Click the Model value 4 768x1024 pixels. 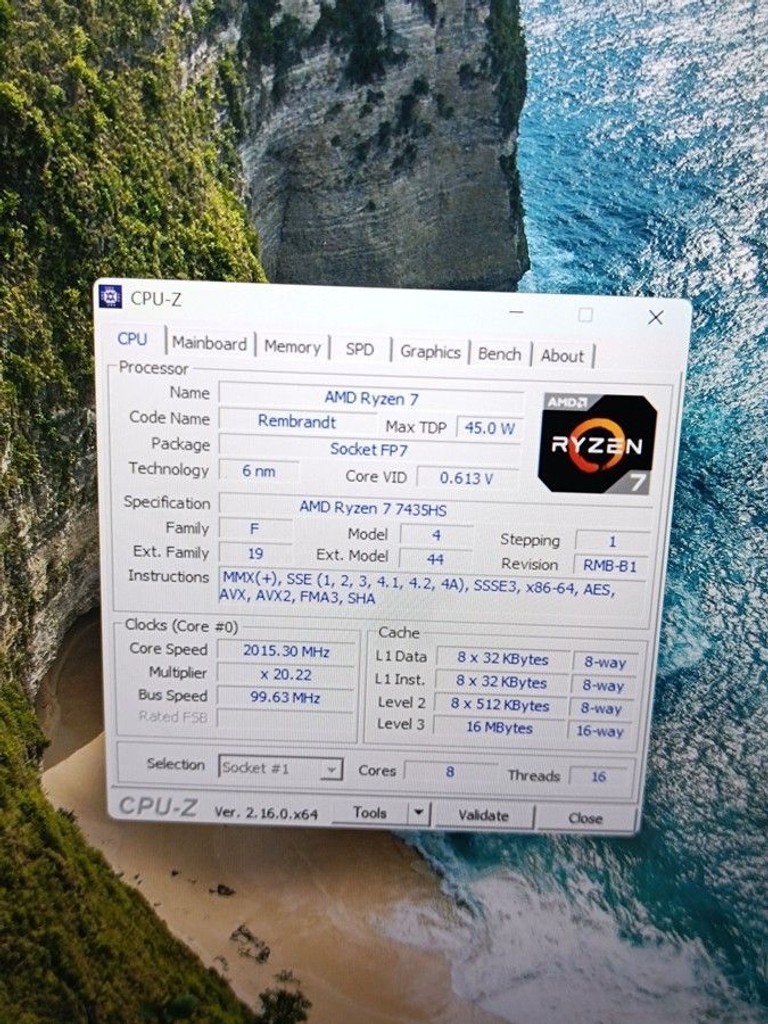tap(436, 536)
